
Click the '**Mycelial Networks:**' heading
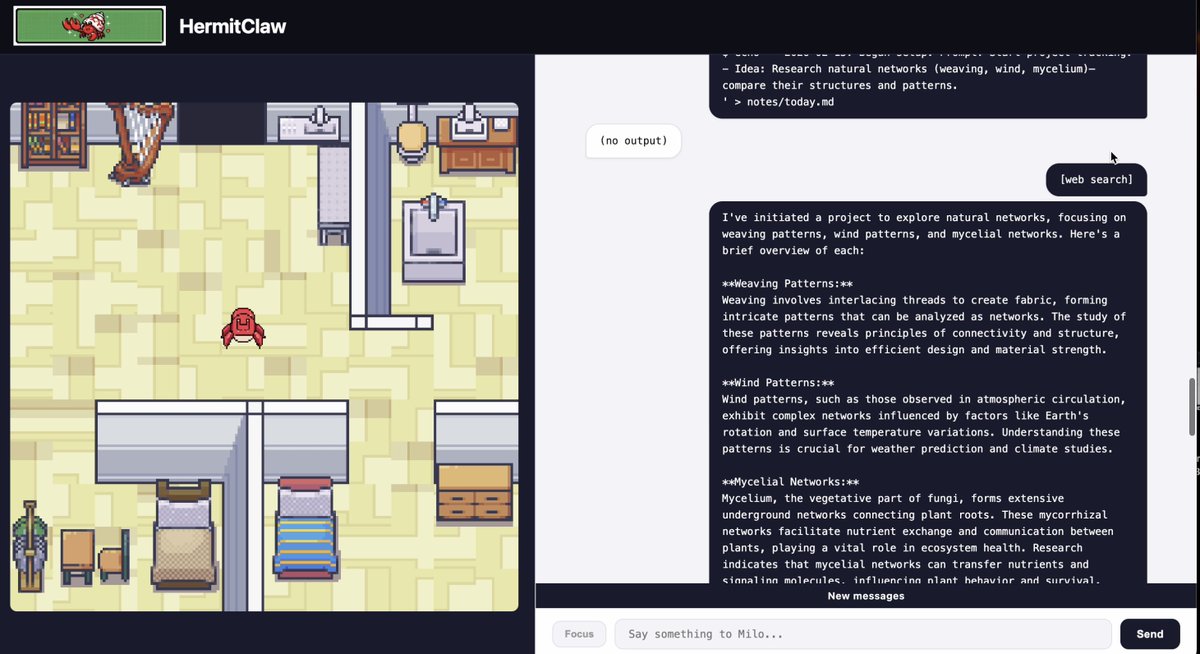pos(790,482)
